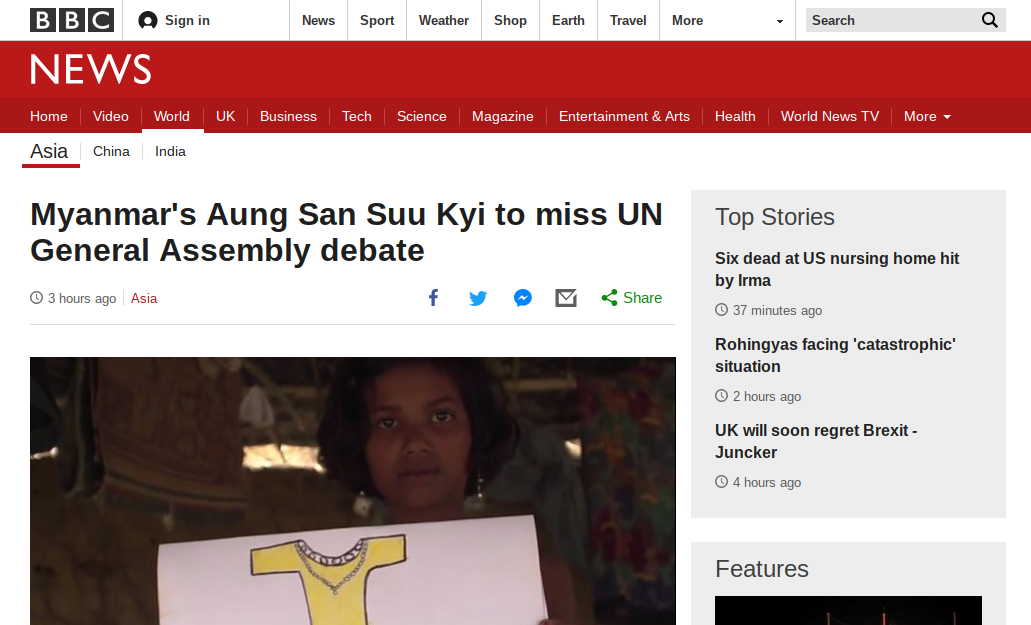
Task: Expand the More menu in news bar
Action: [x=927, y=116]
